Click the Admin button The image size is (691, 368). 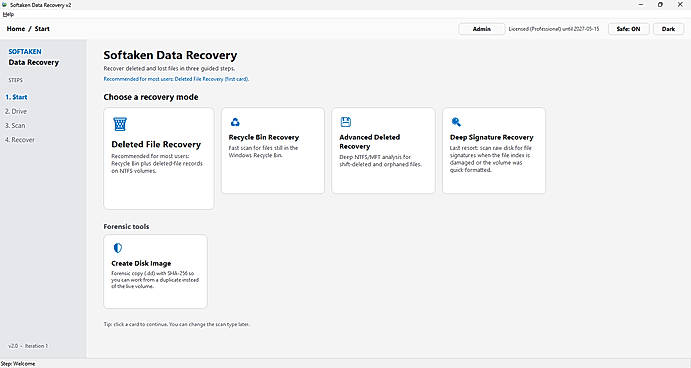(482, 29)
